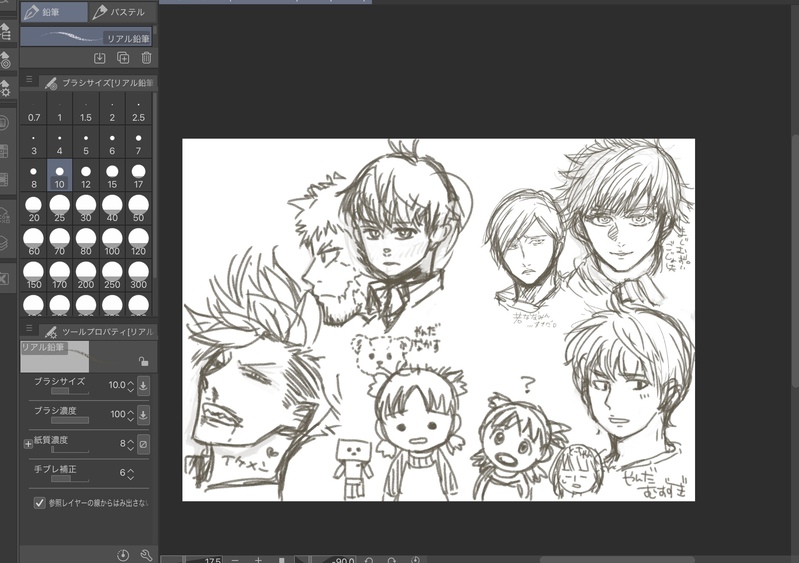
Task: Reset canvas rotation in bottom bar
Action: (x=415, y=559)
